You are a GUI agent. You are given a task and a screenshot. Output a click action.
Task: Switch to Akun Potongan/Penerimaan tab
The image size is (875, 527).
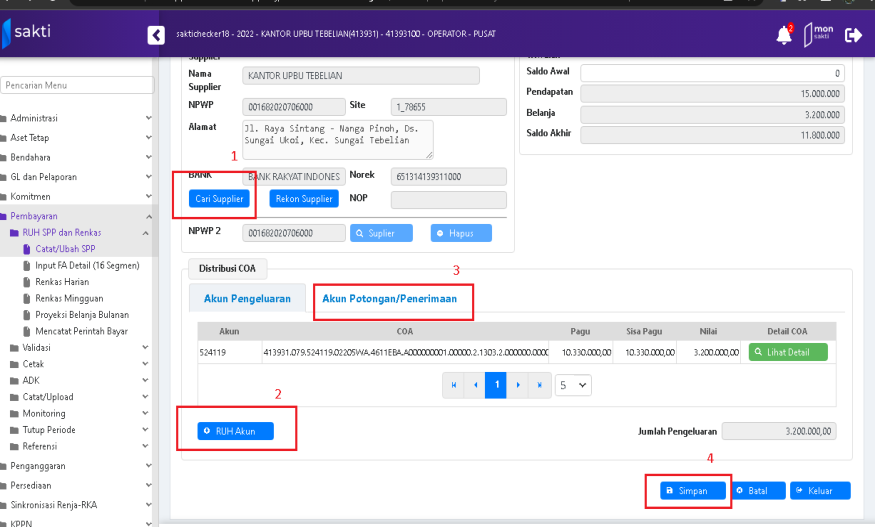click(x=391, y=298)
